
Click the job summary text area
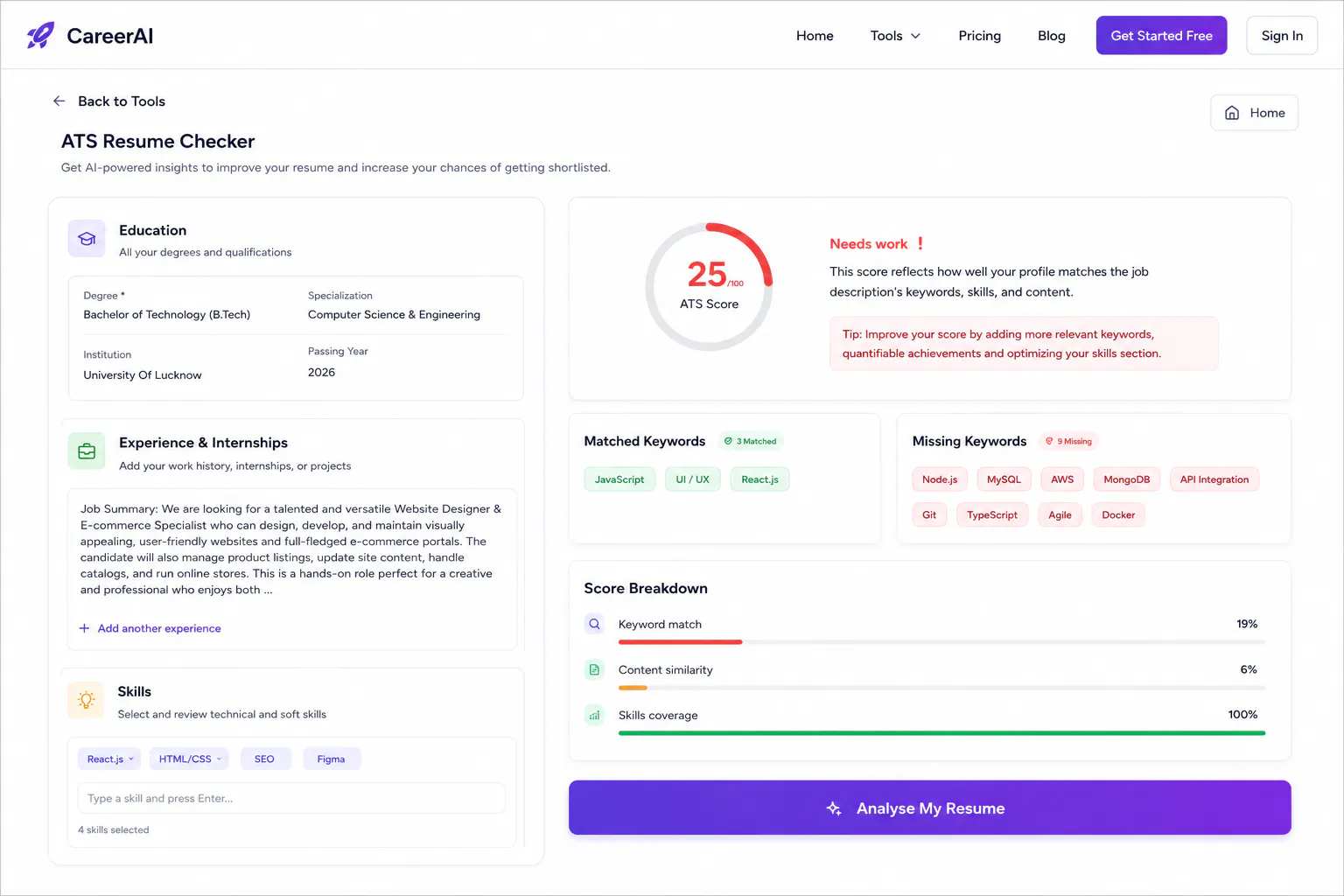[x=291, y=549]
